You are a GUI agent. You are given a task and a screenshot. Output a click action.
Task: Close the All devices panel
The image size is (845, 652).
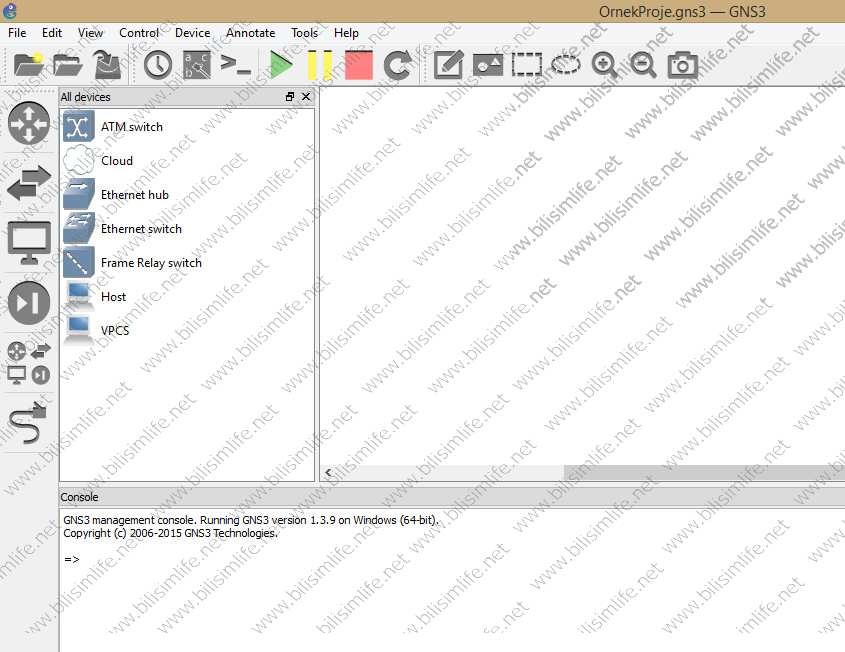click(x=306, y=97)
